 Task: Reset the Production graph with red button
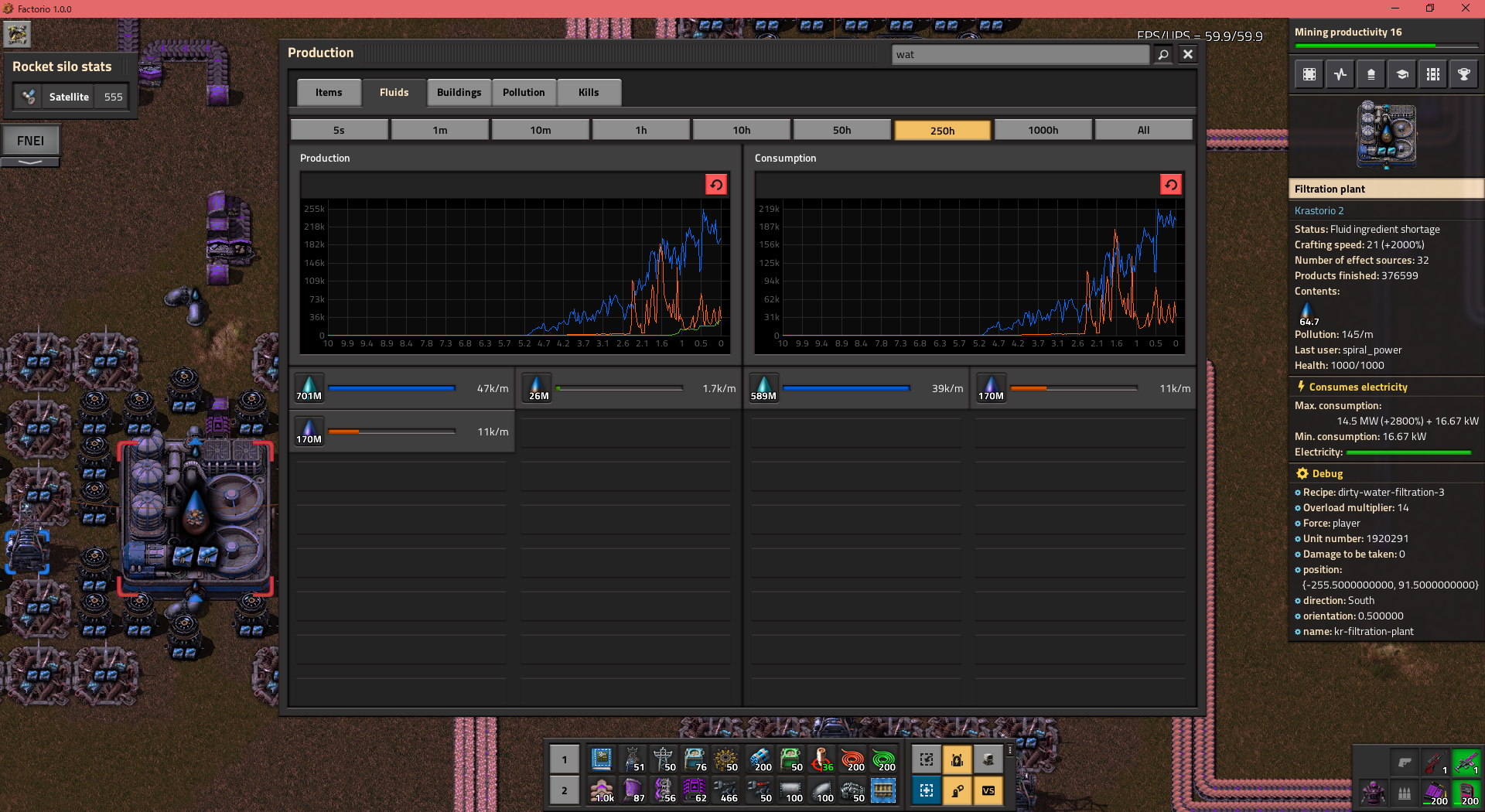pyautogui.click(x=716, y=184)
